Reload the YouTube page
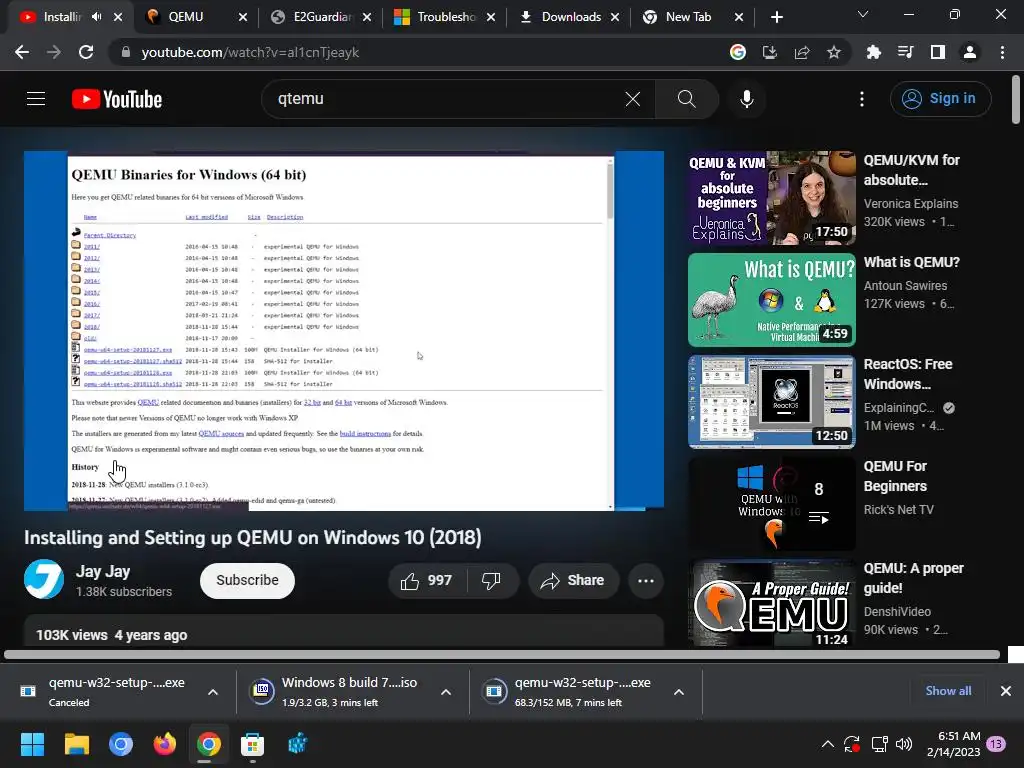 pyautogui.click(x=86, y=52)
